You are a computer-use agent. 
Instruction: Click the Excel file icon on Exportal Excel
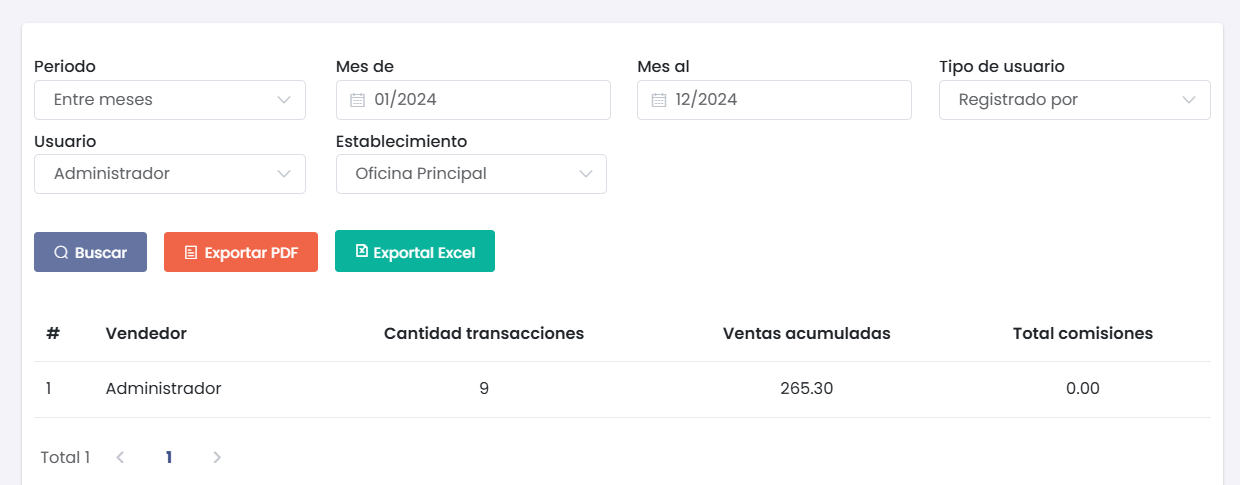(x=362, y=251)
